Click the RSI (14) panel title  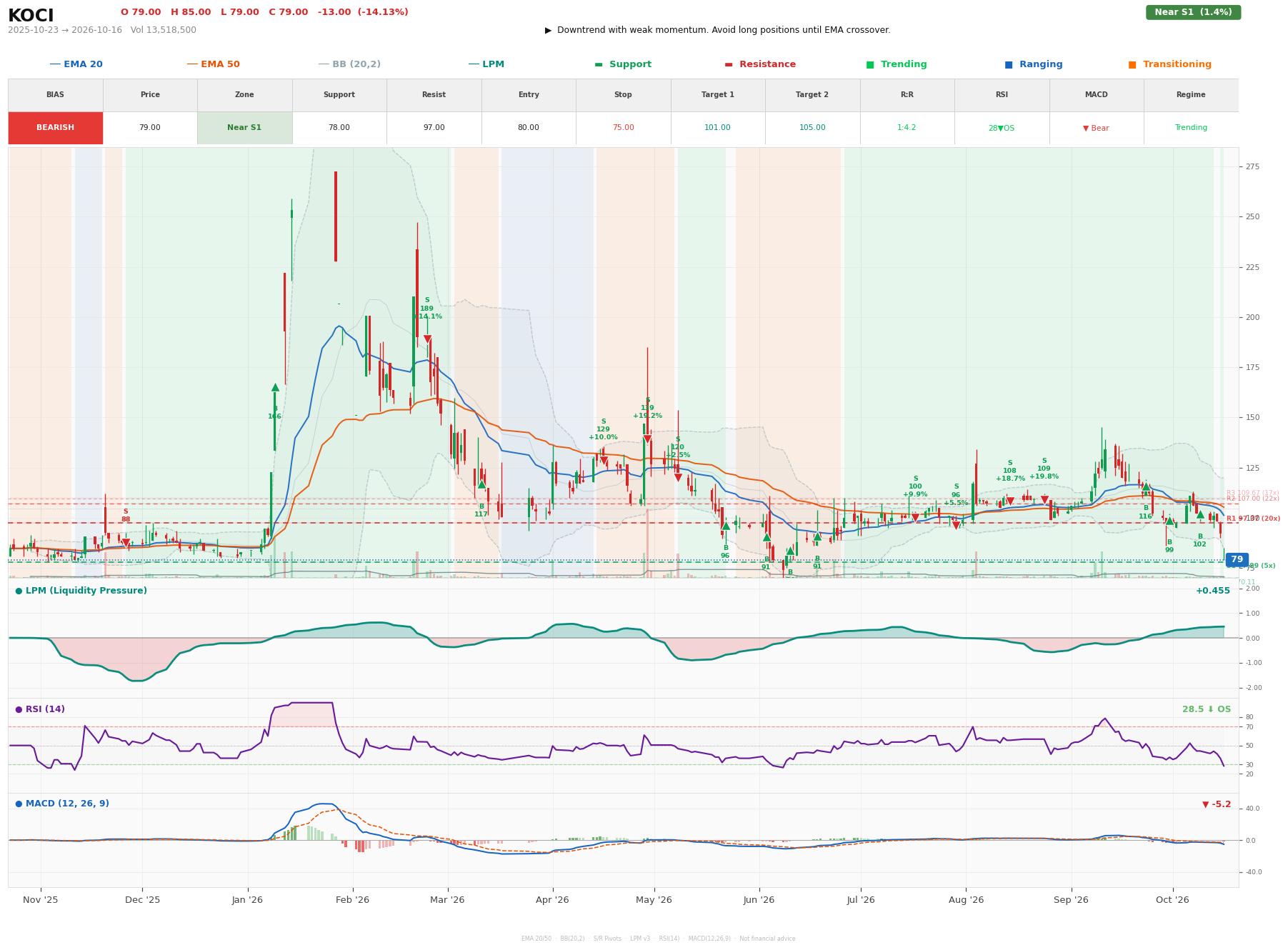[40, 709]
